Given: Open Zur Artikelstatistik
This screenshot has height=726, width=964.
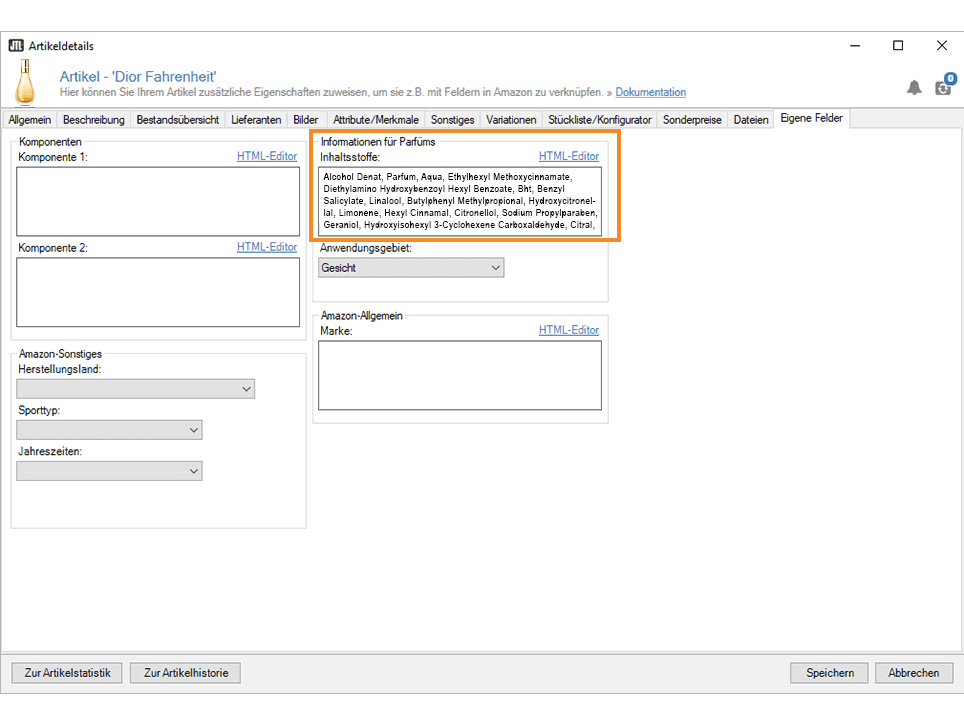Looking at the screenshot, I should (66, 673).
